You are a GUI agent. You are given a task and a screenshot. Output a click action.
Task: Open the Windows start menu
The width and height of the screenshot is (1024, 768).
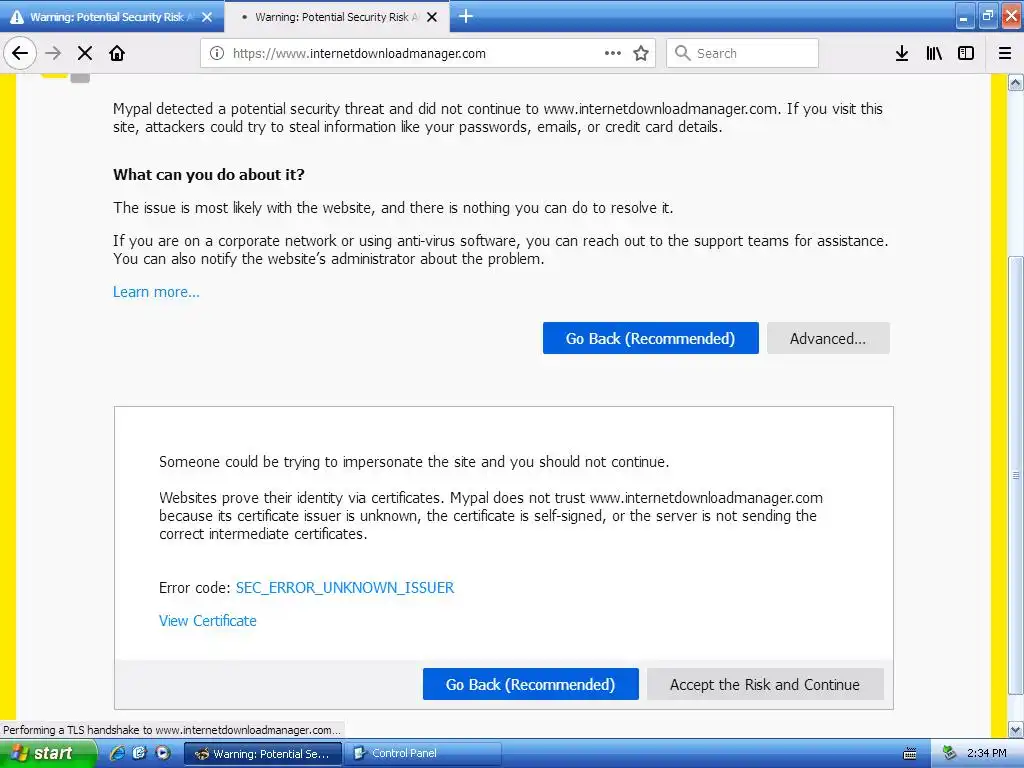click(x=47, y=753)
